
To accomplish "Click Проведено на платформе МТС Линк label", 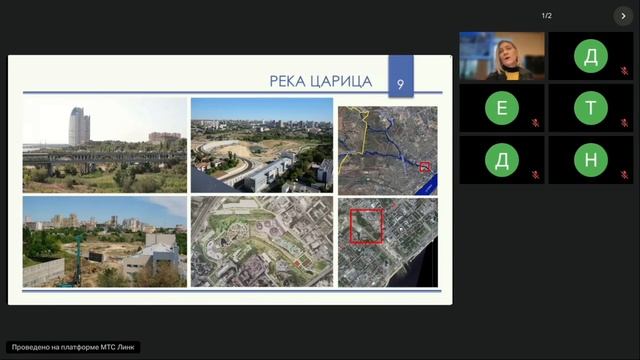I will 73,347.
